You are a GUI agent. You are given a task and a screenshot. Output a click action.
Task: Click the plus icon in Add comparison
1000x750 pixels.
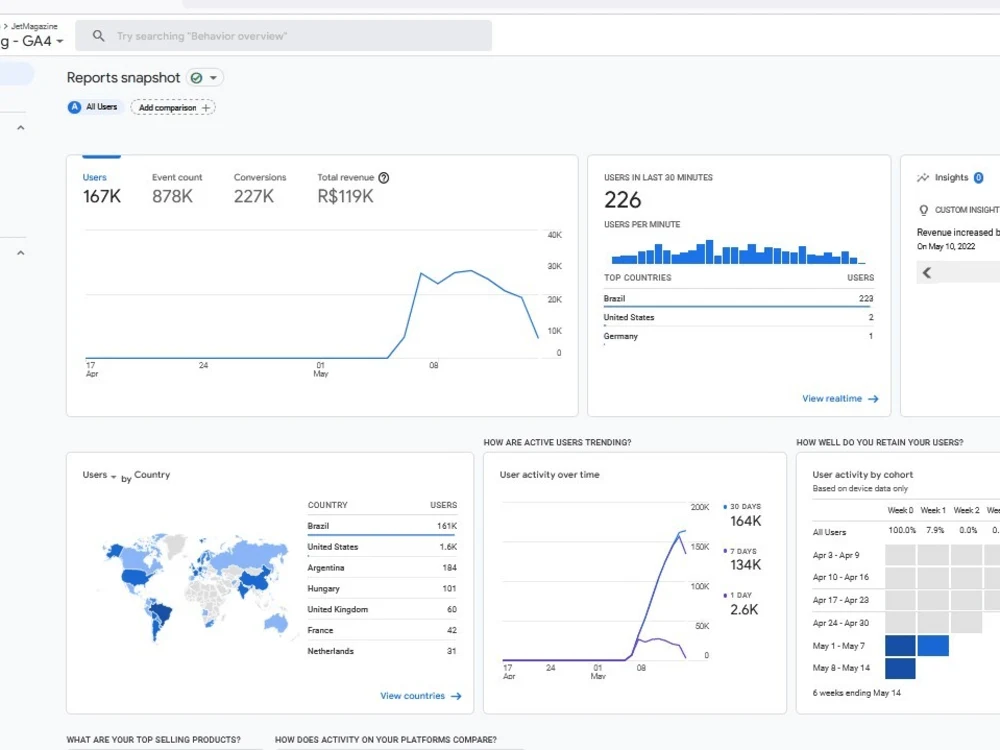206,108
